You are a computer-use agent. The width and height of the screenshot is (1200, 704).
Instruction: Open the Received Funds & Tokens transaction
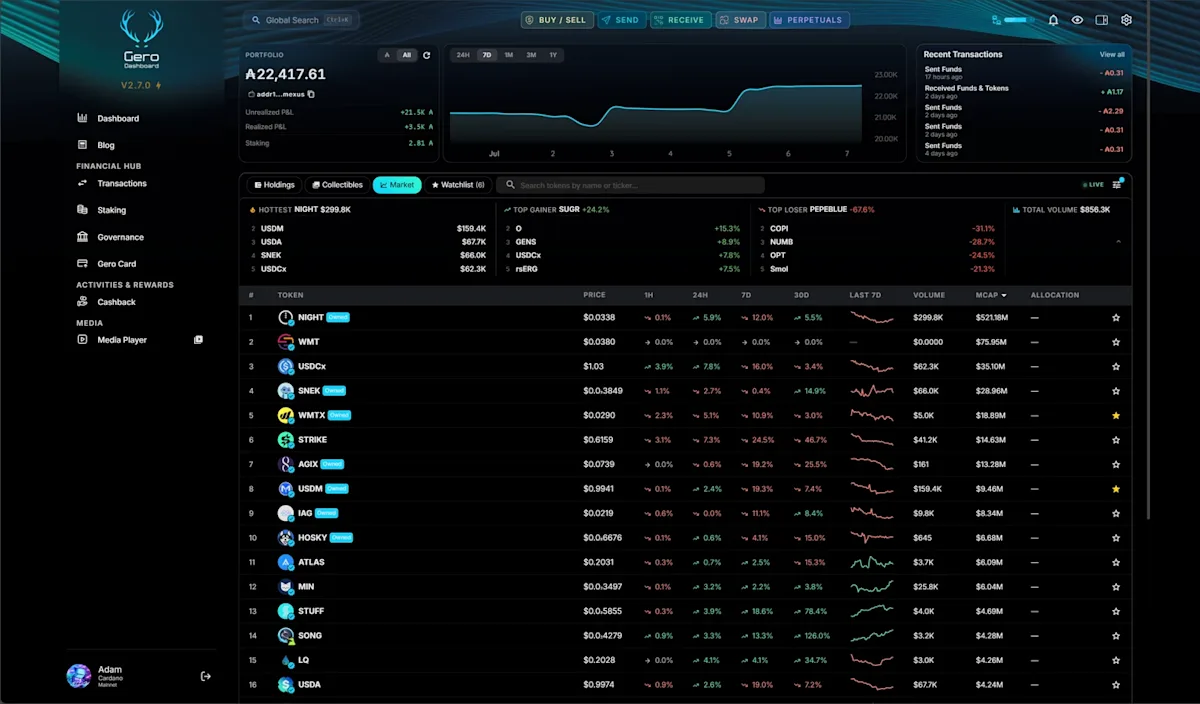(1024, 92)
